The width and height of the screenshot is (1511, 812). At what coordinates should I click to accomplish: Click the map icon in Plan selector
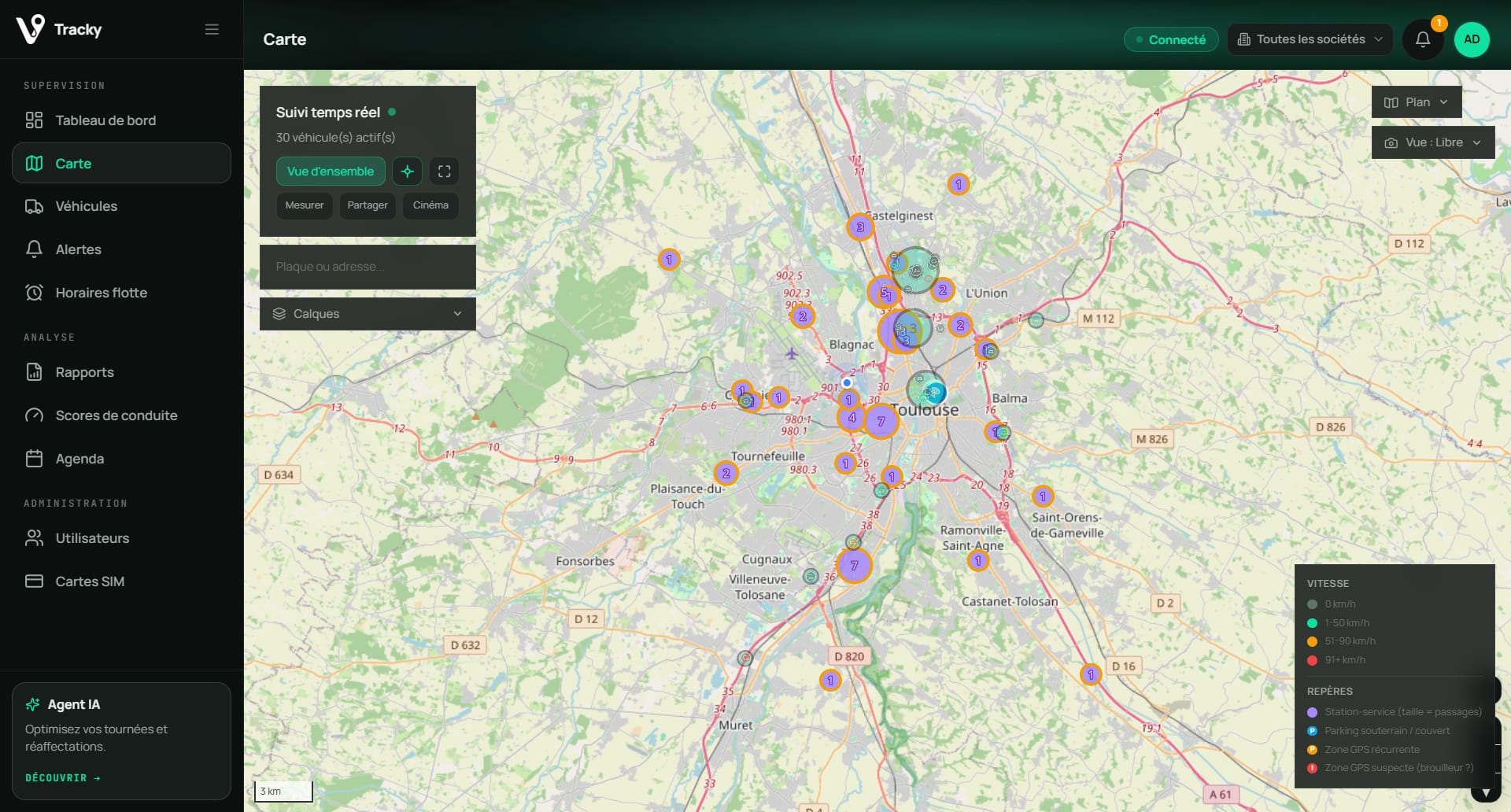click(1391, 103)
